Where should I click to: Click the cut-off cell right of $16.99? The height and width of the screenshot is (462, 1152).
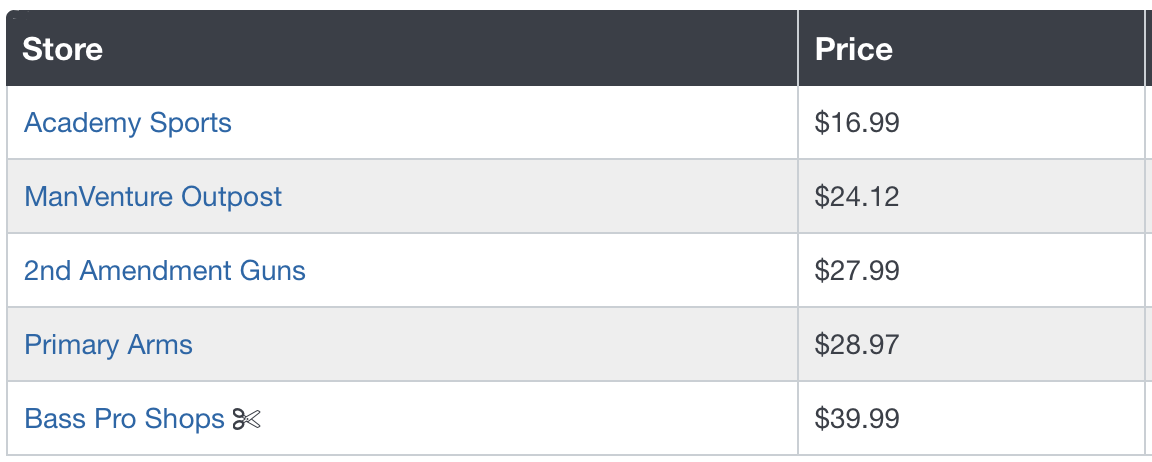click(1148, 123)
